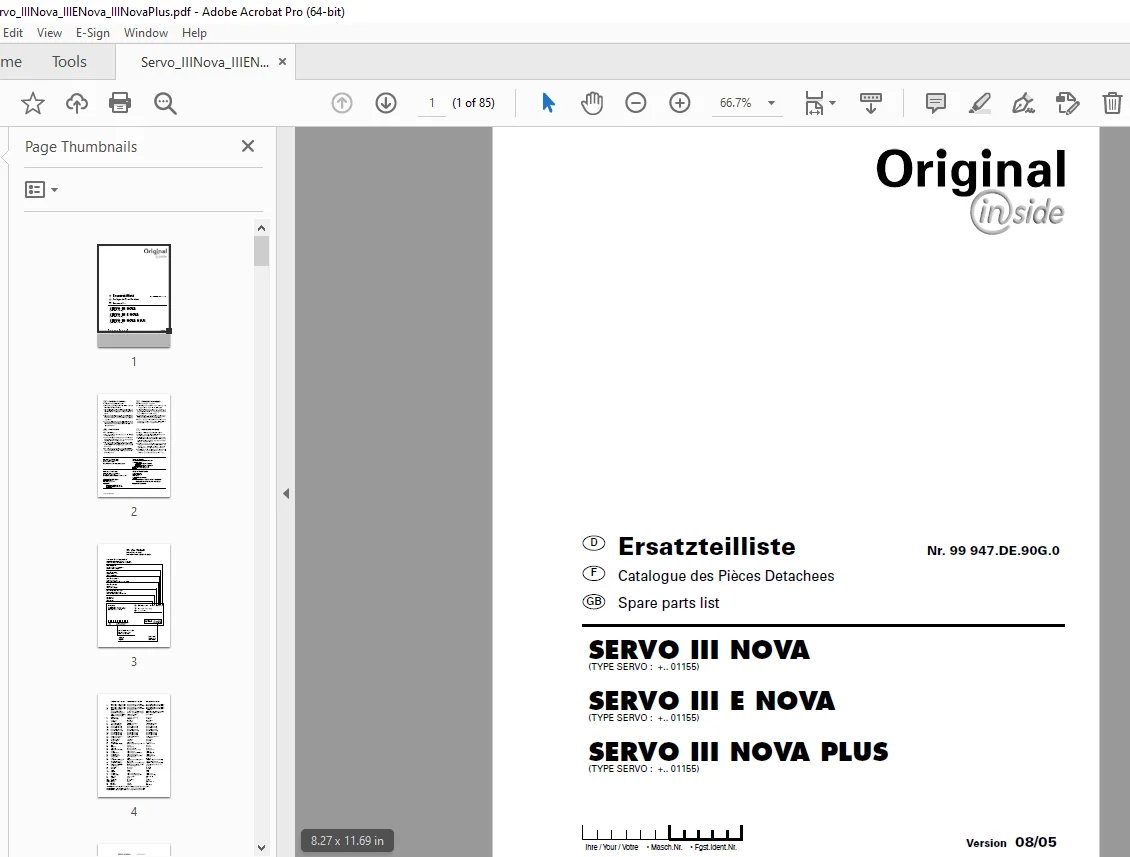The width and height of the screenshot is (1130, 857).
Task: Collapse the navigation pane with the left arrow
Action: (x=286, y=494)
